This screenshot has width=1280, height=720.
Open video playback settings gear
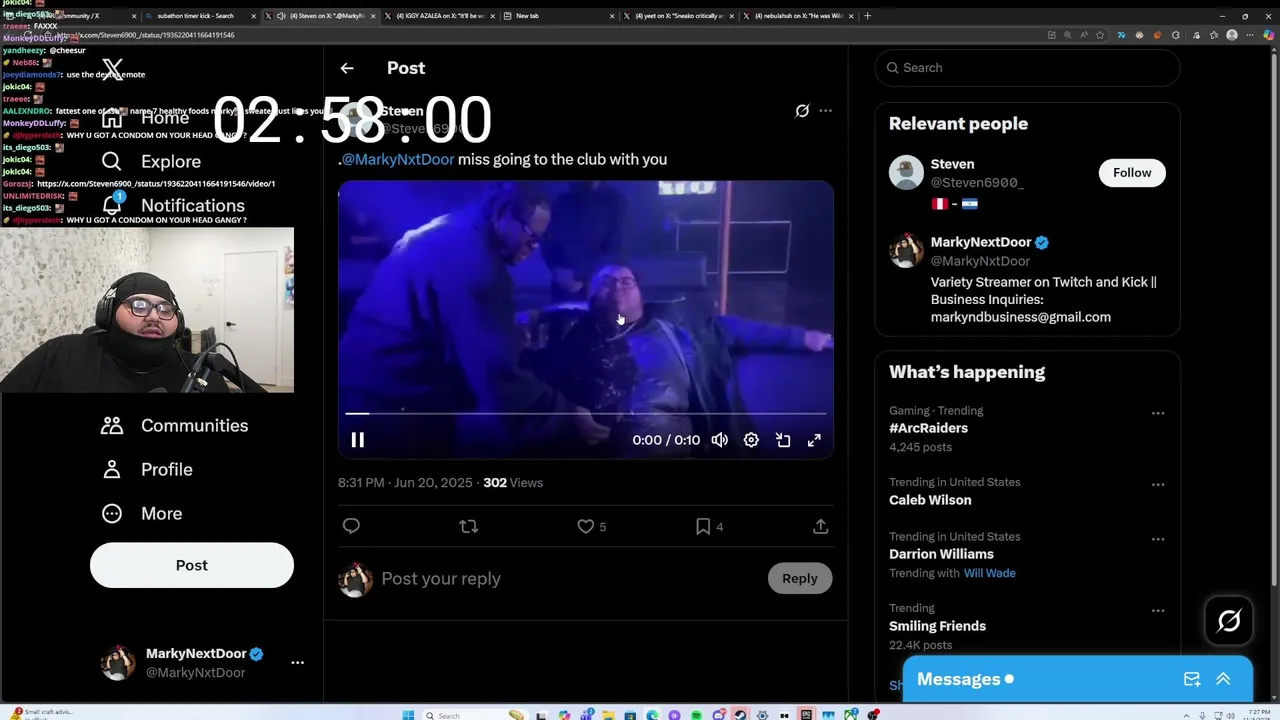751,440
